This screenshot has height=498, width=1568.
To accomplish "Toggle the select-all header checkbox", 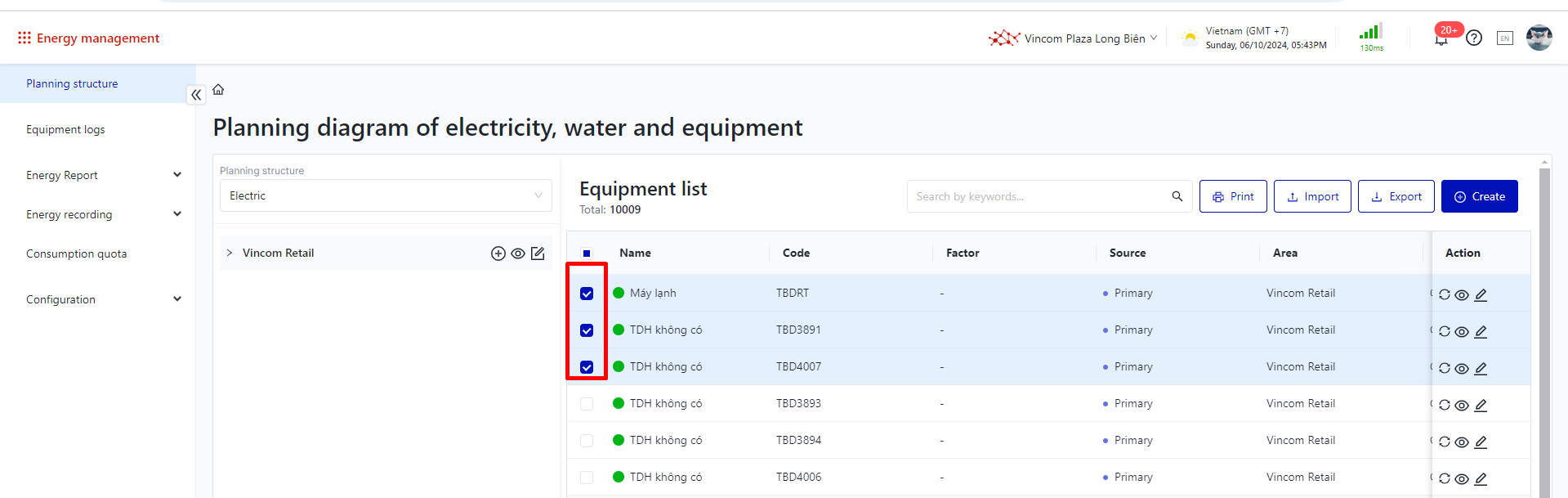I will [x=587, y=253].
